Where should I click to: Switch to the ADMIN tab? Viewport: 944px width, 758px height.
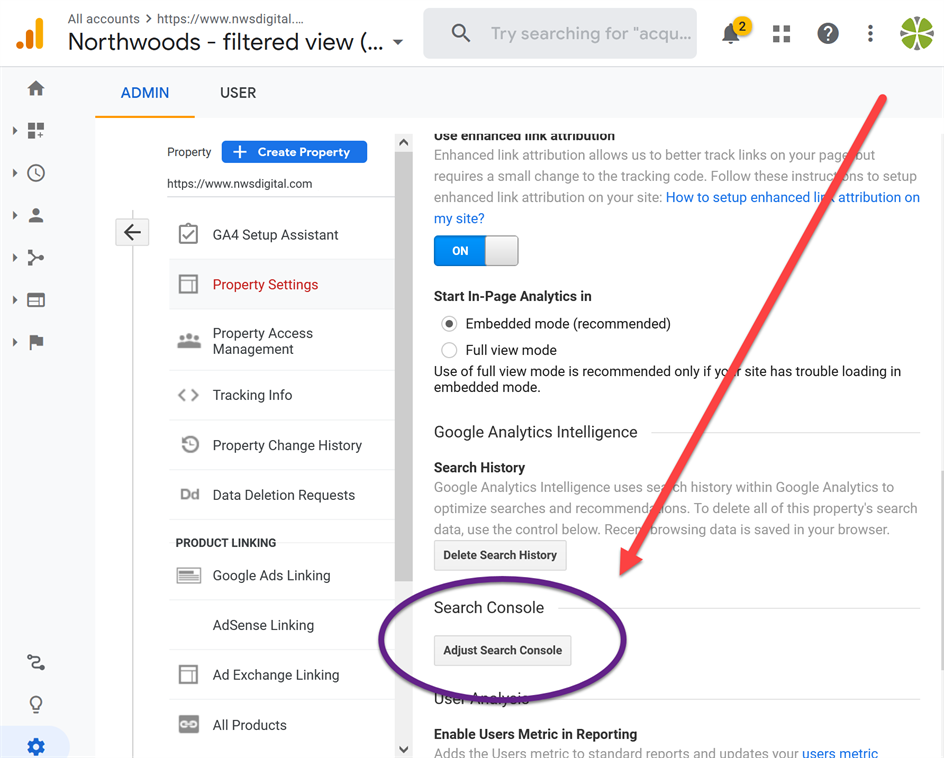coord(144,93)
